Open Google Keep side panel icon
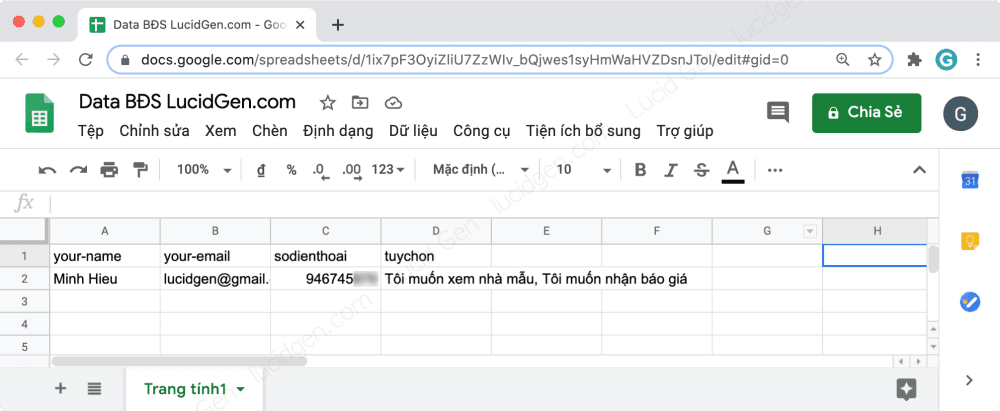 pos(969,241)
